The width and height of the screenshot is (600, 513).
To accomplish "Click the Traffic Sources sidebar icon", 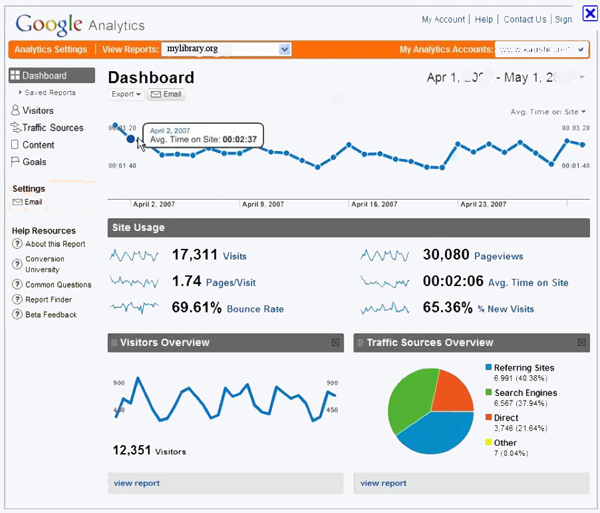I will pyautogui.click(x=16, y=128).
